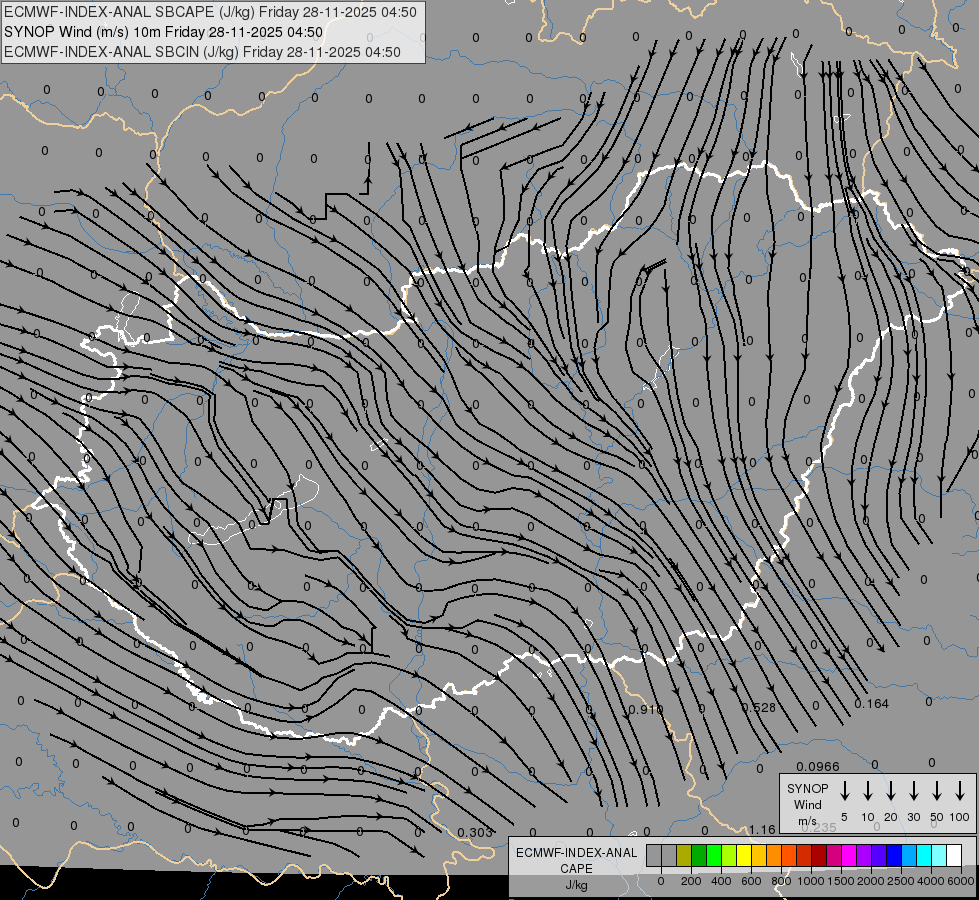Click the wind arrow above the 100 m/s label
Screen dimensions: 979x900
click(x=960, y=791)
